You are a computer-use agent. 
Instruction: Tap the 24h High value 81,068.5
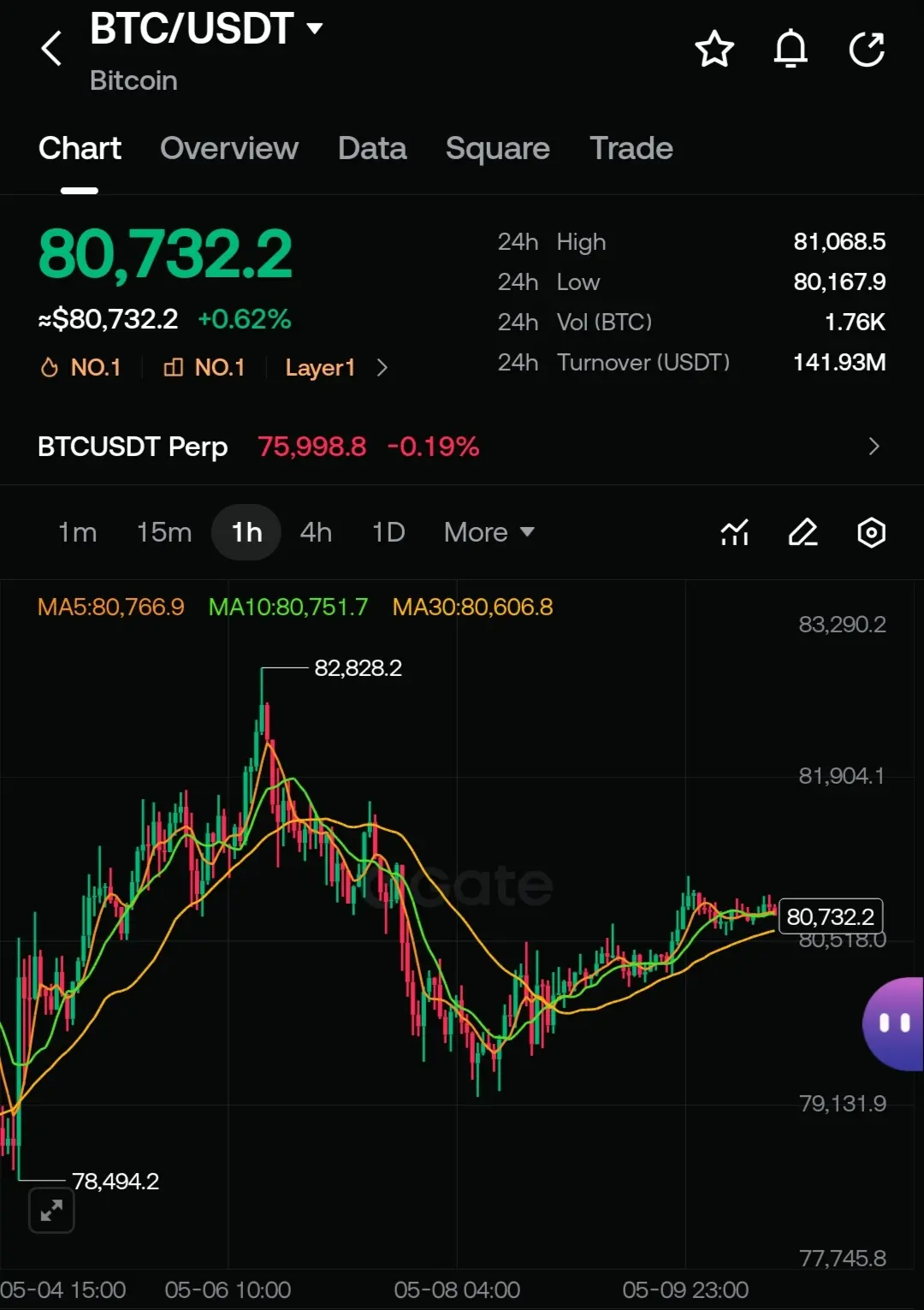pyautogui.click(x=839, y=242)
